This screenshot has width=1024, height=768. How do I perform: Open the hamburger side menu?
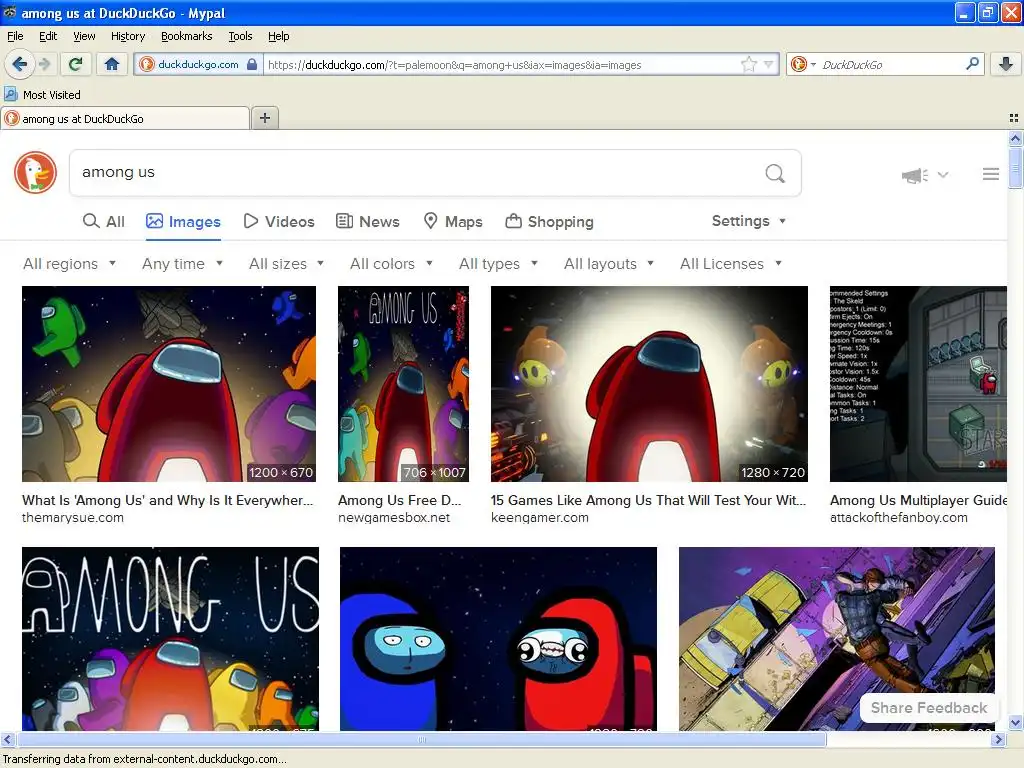(991, 174)
